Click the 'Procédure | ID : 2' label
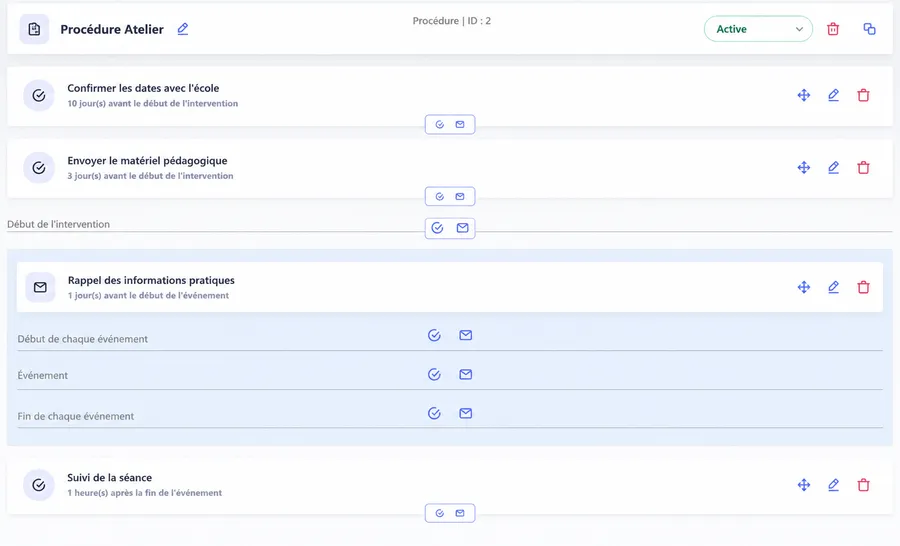This screenshot has height=546, width=900. point(452,21)
